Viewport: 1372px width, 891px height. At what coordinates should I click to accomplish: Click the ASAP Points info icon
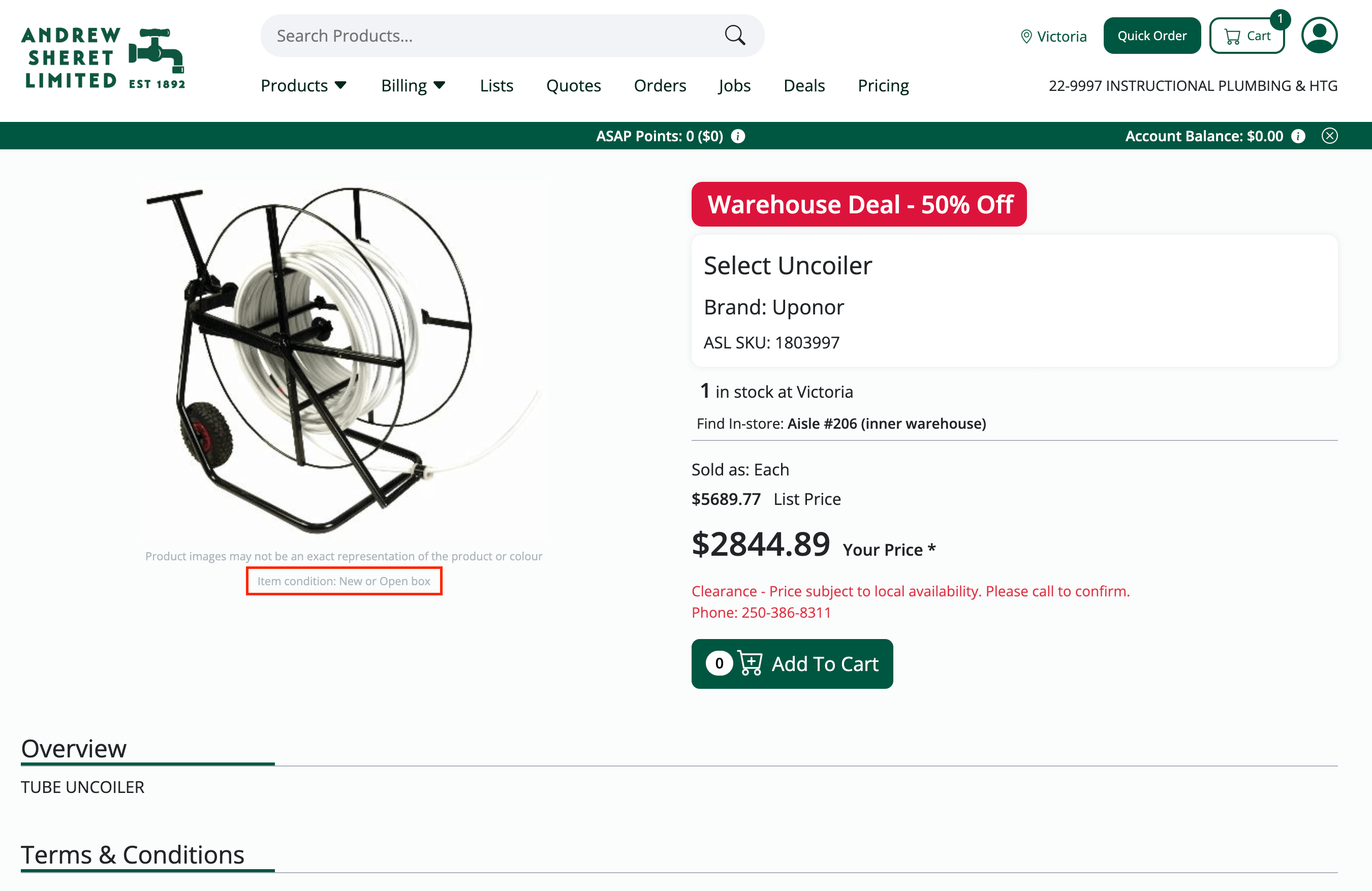tap(738, 136)
